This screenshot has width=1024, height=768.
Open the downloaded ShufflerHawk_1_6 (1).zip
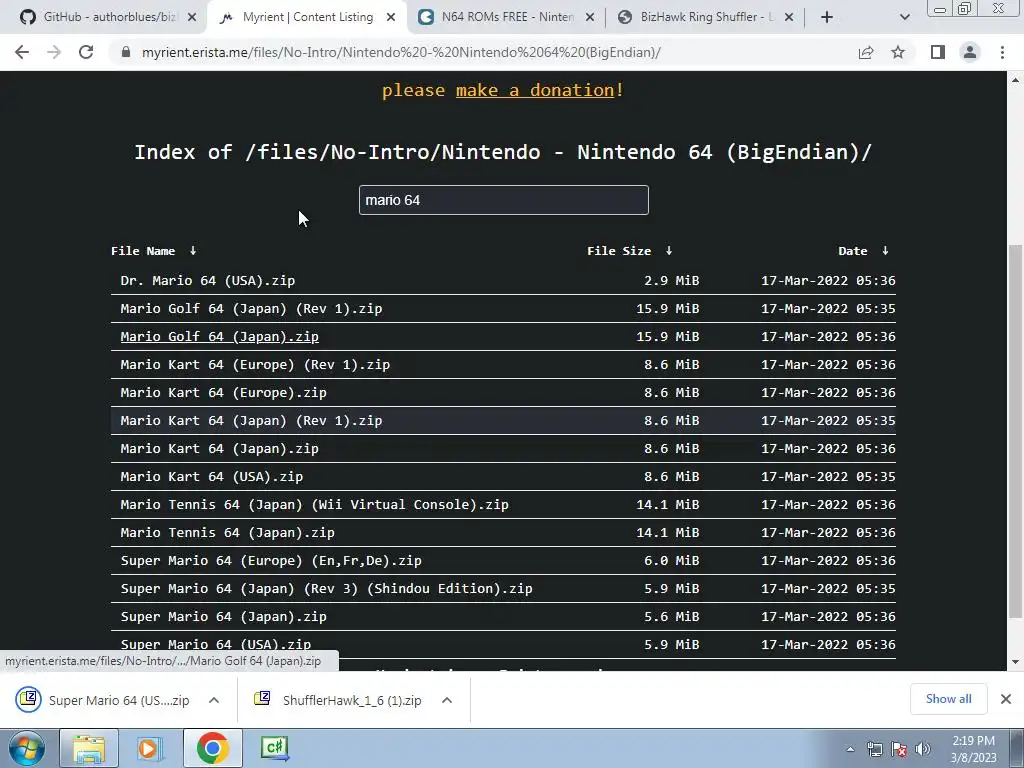(338, 700)
